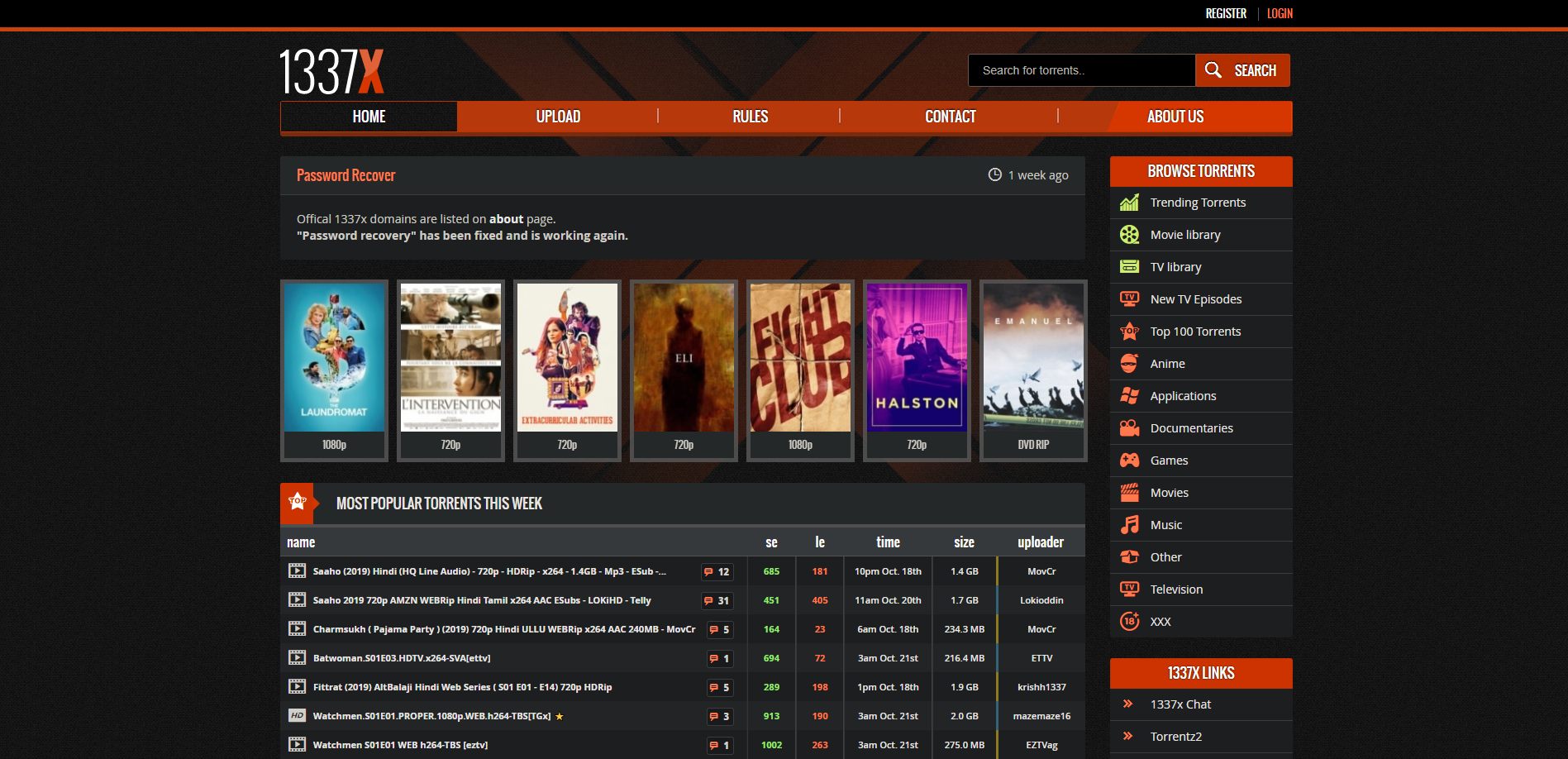Open Fittrat (2019) AltBalaji torrent link
The image size is (1568, 759).
tap(462, 687)
